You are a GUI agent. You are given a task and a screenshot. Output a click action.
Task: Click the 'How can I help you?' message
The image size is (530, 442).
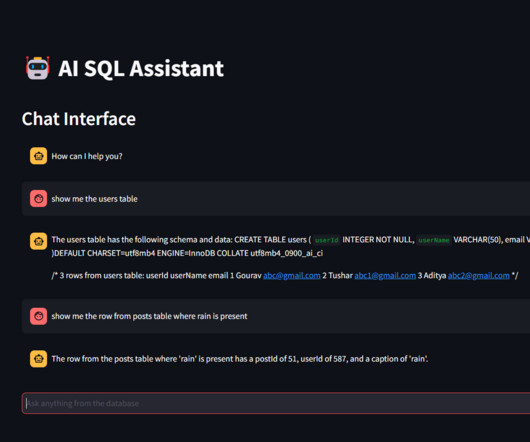[87, 156]
